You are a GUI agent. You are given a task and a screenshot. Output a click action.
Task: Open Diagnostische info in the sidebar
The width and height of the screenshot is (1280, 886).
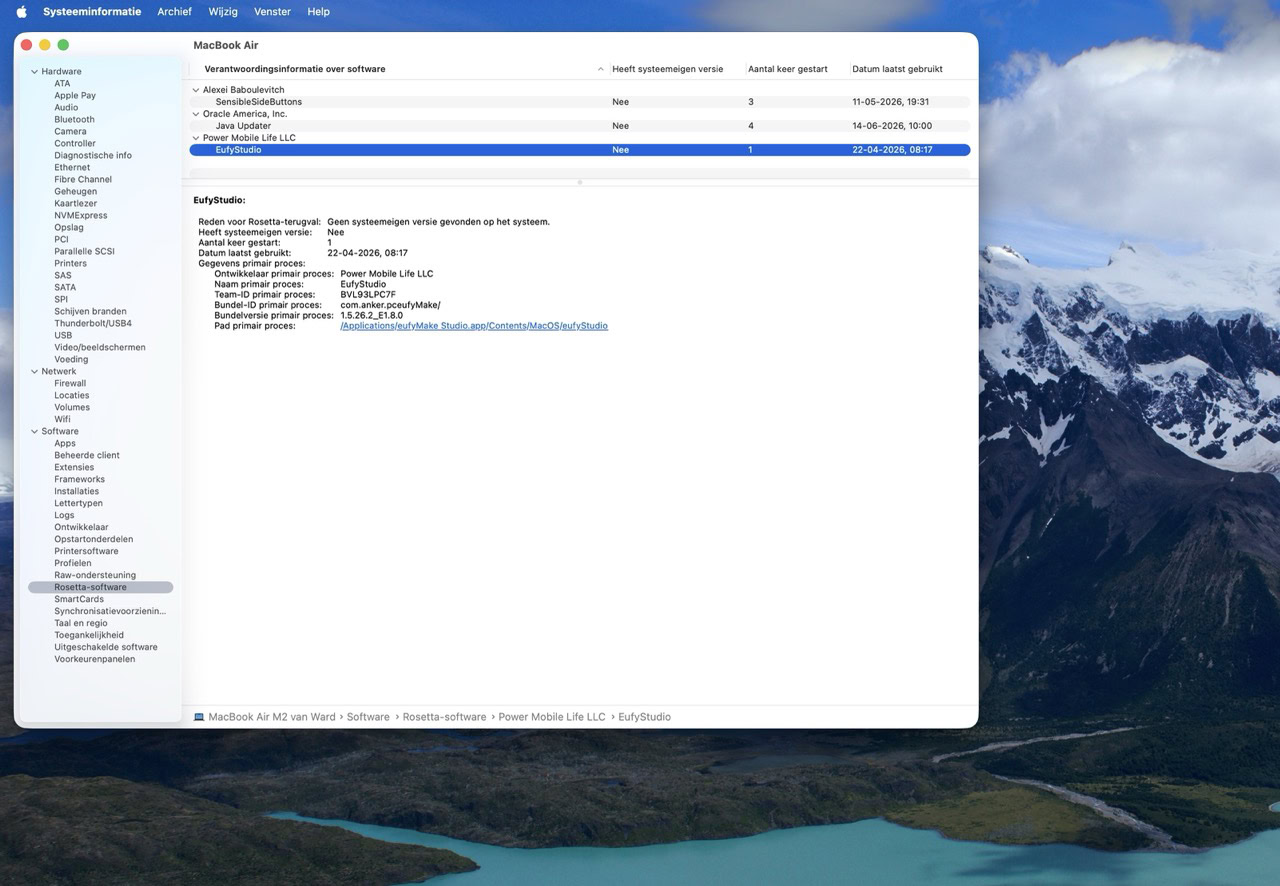coord(93,156)
